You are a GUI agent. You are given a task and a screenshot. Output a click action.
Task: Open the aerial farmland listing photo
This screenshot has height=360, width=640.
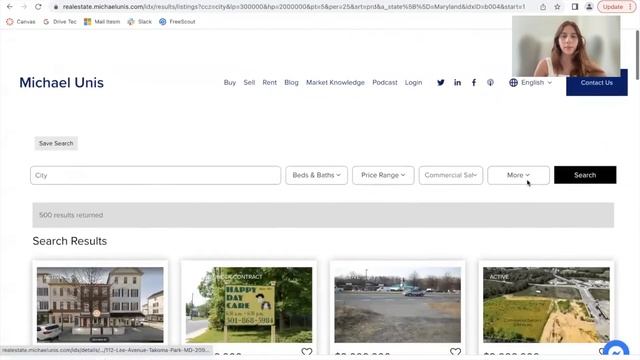[x=546, y=305]
